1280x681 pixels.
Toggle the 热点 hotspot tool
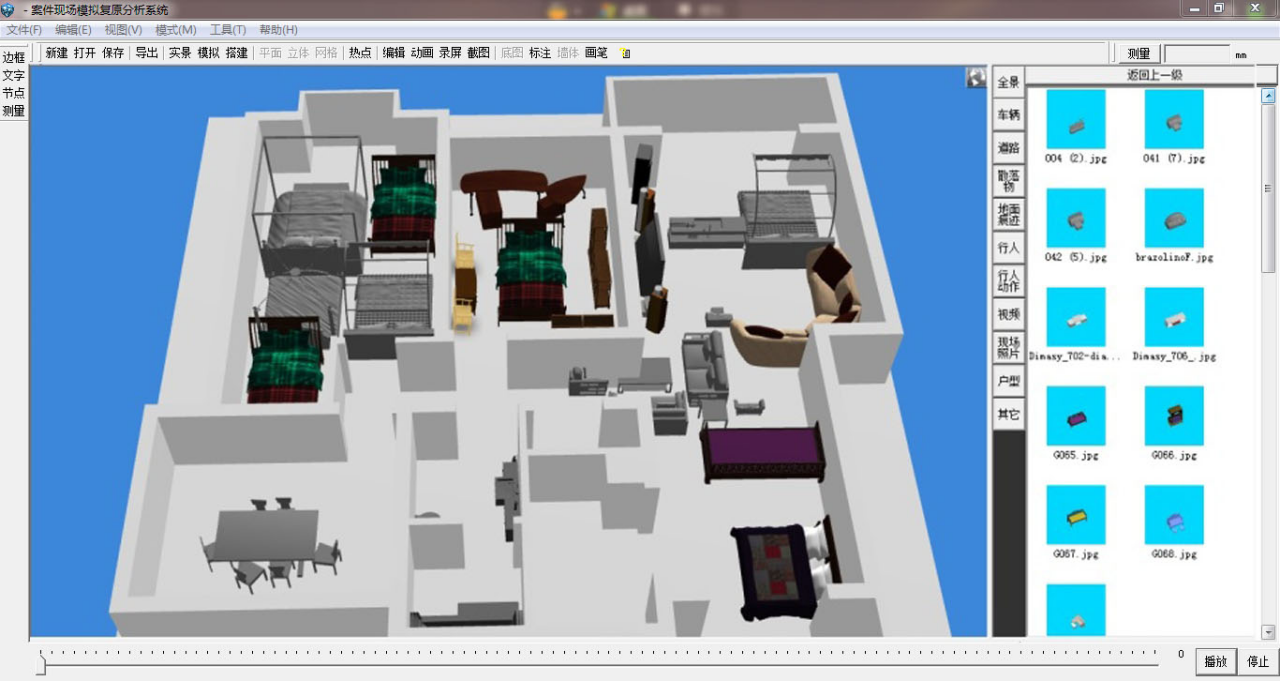[360, 53]
